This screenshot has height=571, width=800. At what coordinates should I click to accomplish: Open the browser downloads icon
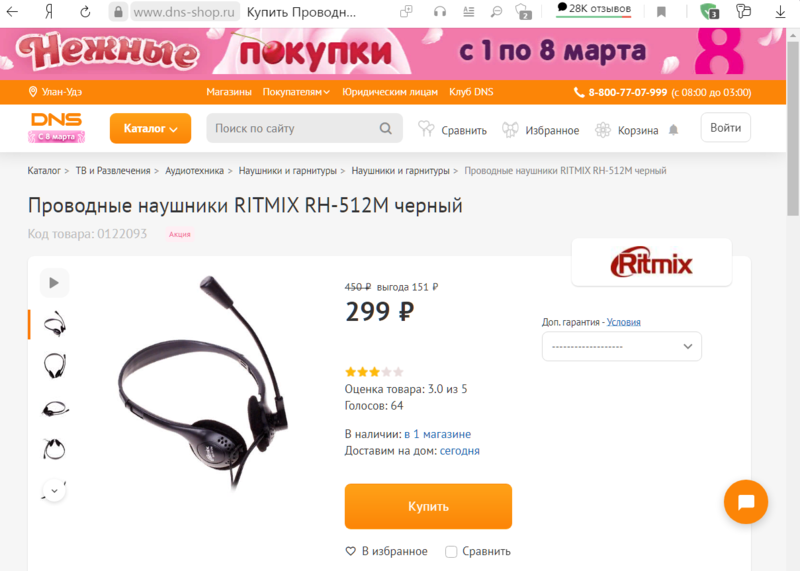[780, 12]
